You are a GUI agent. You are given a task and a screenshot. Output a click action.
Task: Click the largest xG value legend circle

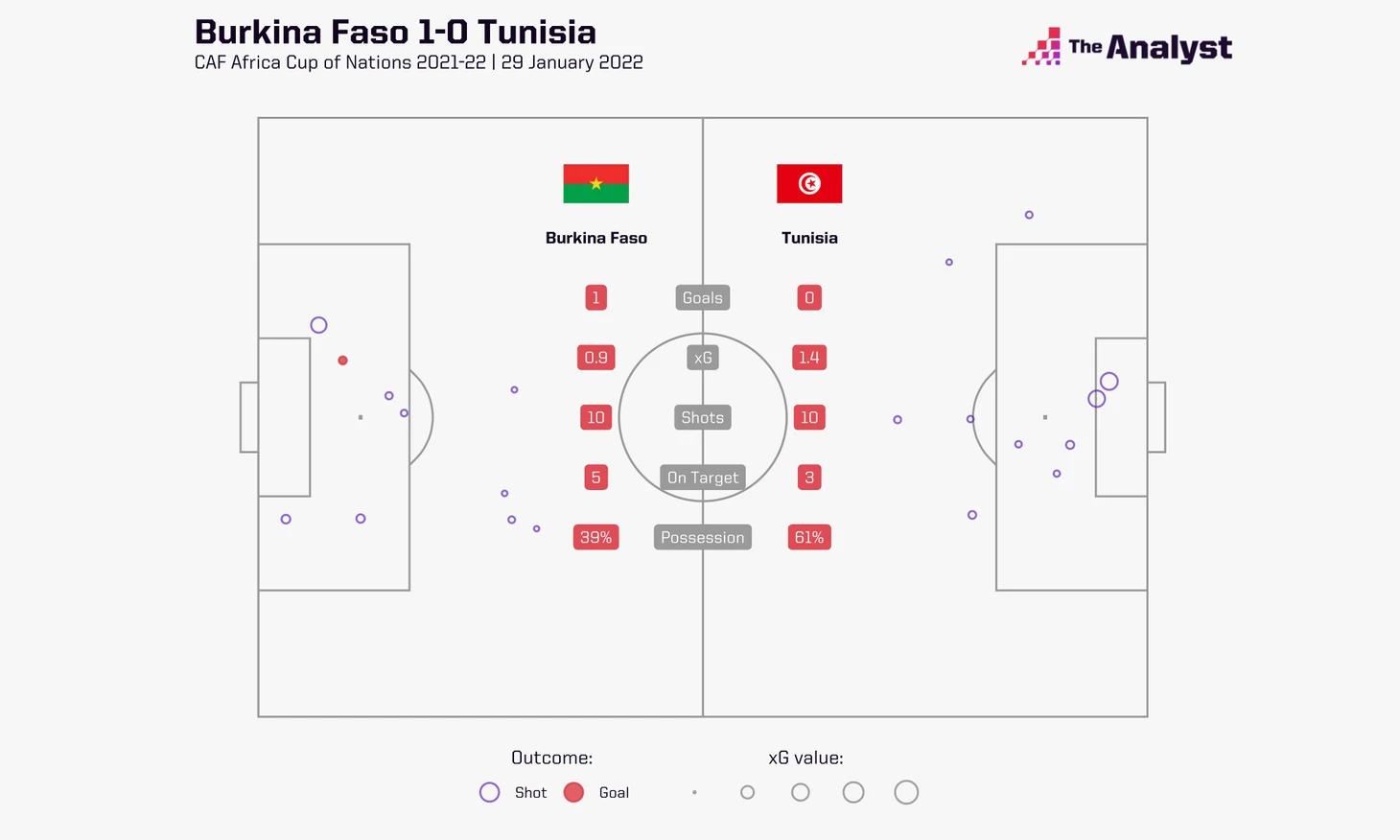pos(906,792)
